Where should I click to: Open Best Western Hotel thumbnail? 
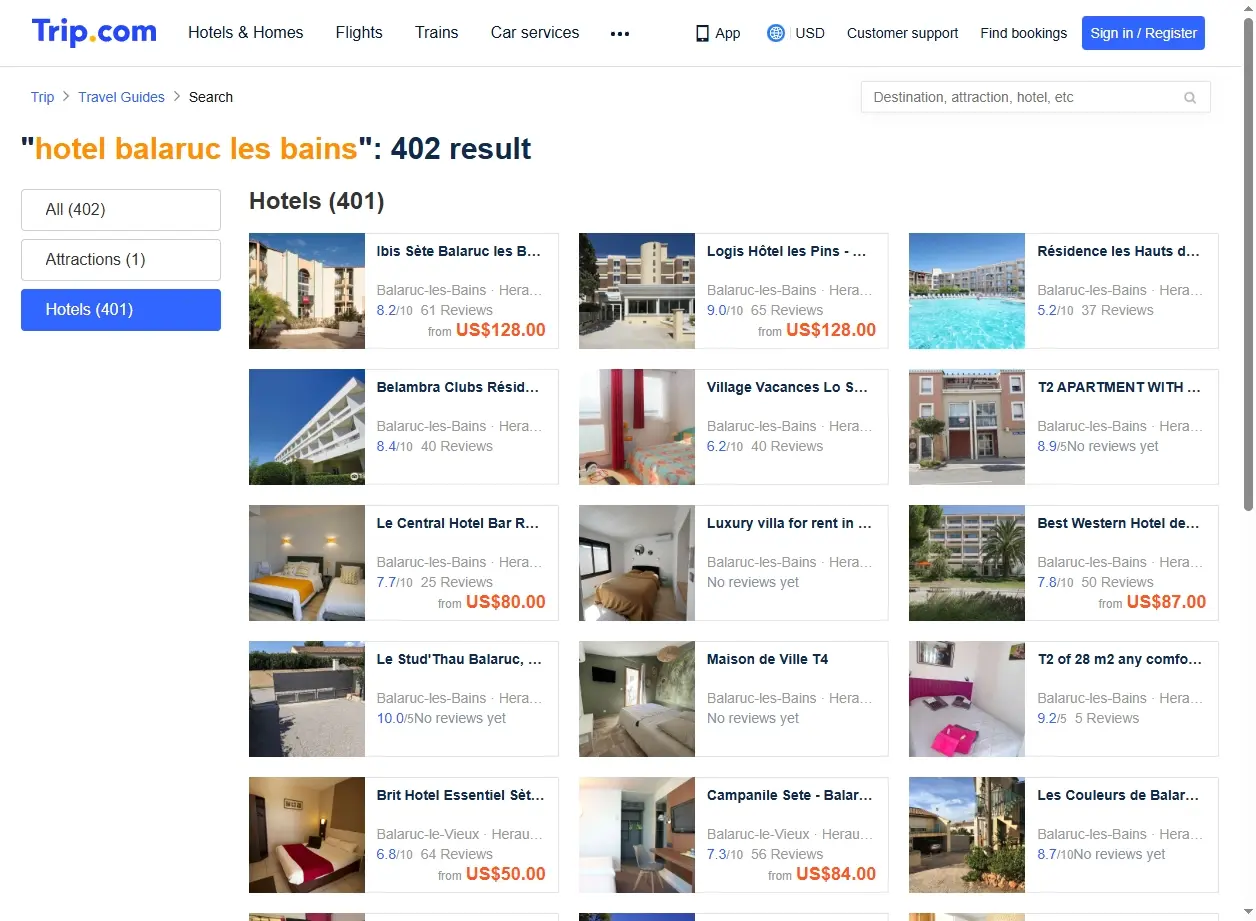coord(967,563)
